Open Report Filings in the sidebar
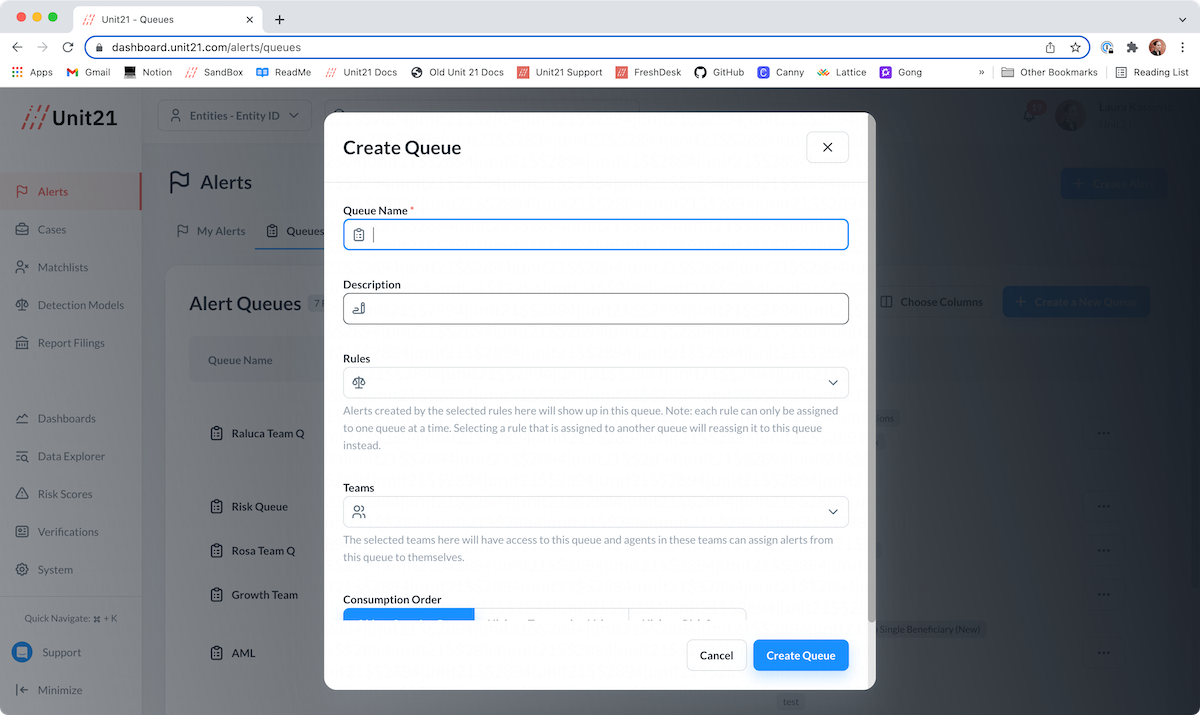Screen dimensions: 1200x715 (x=70, y=343)
